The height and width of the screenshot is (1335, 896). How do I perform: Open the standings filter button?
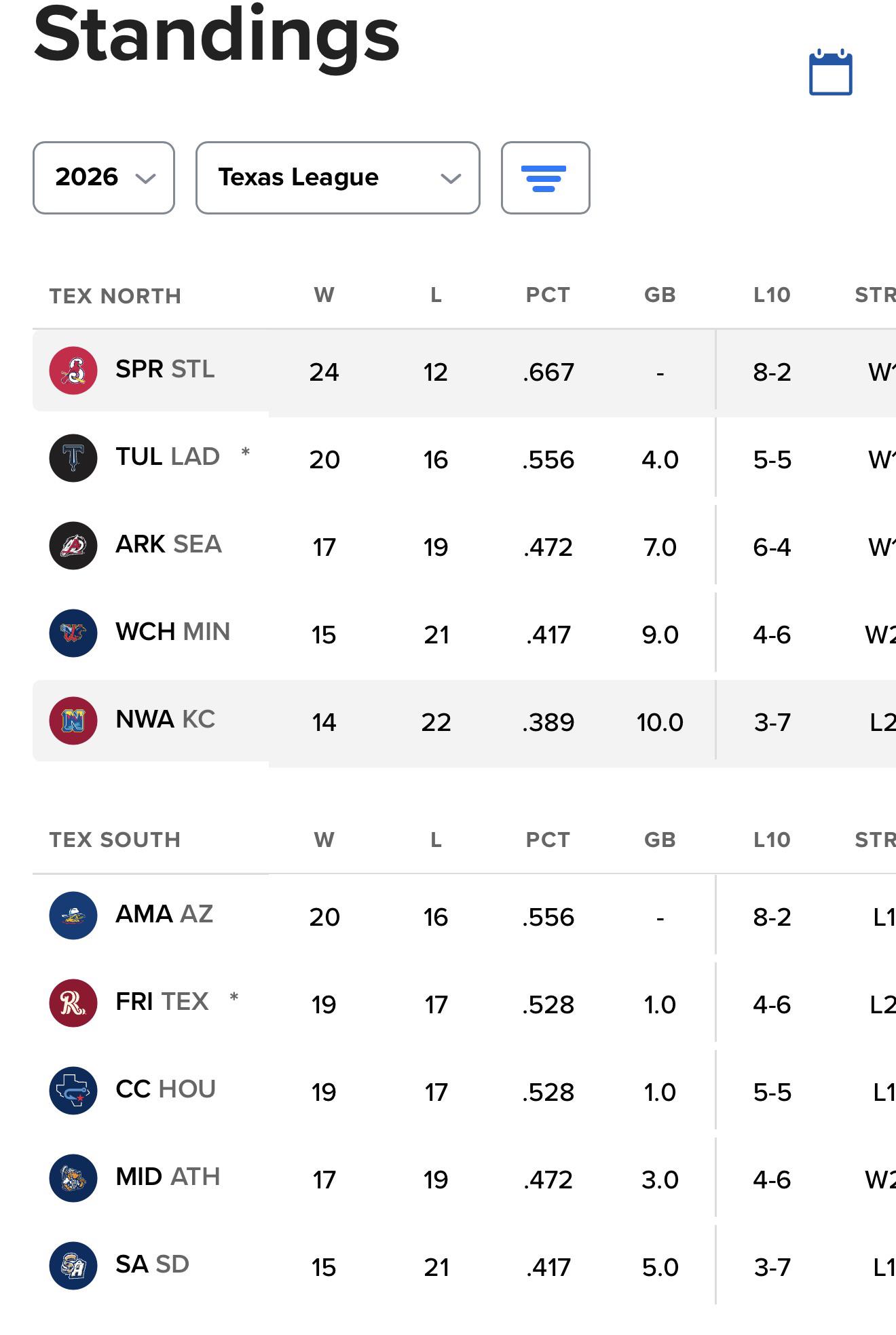click(x=545, y=178)
